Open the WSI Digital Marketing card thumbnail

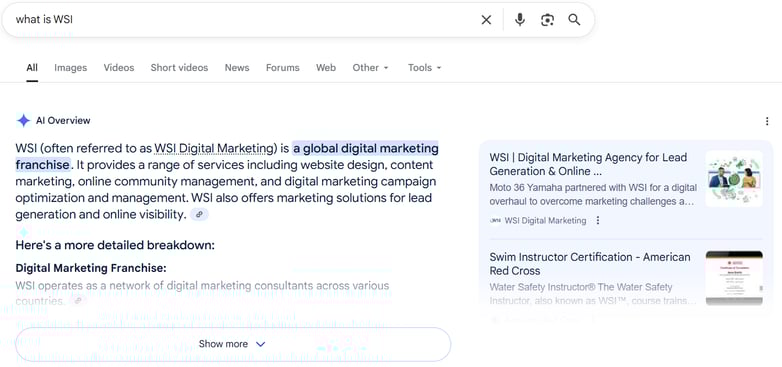pos(734,179)
